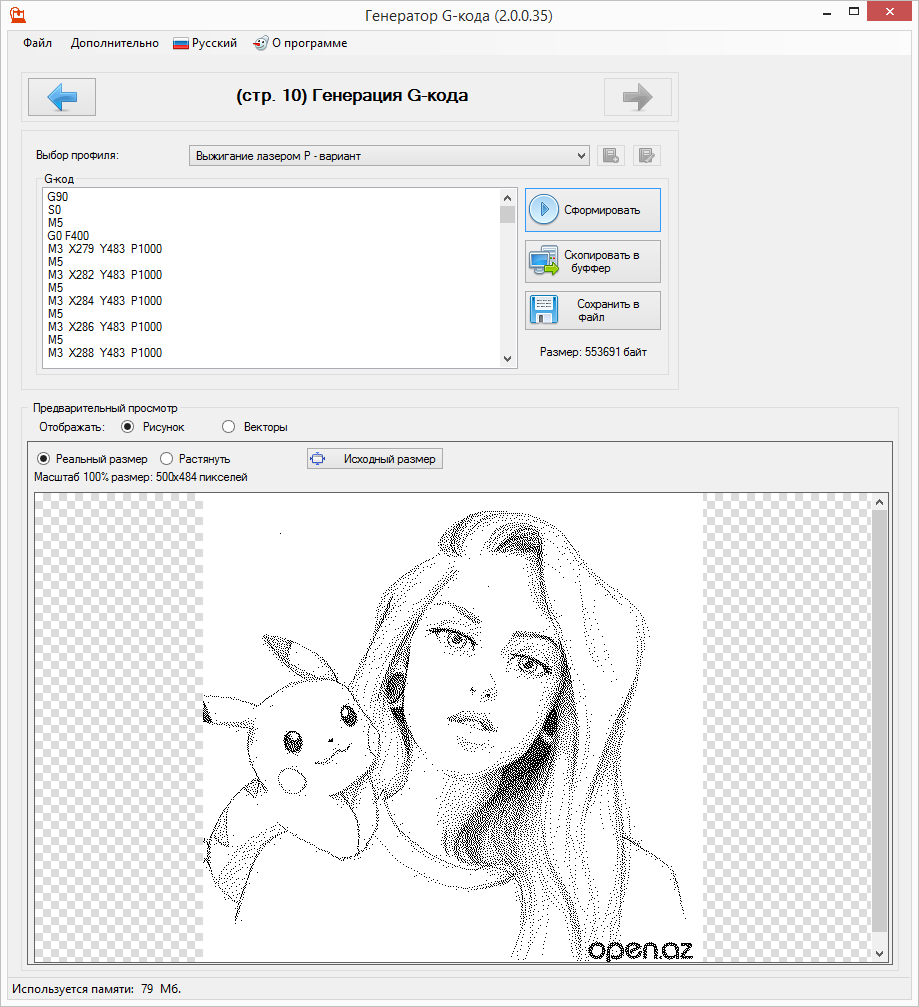
Task: Click the G90 line in G-code
Action: click(58, 197)
